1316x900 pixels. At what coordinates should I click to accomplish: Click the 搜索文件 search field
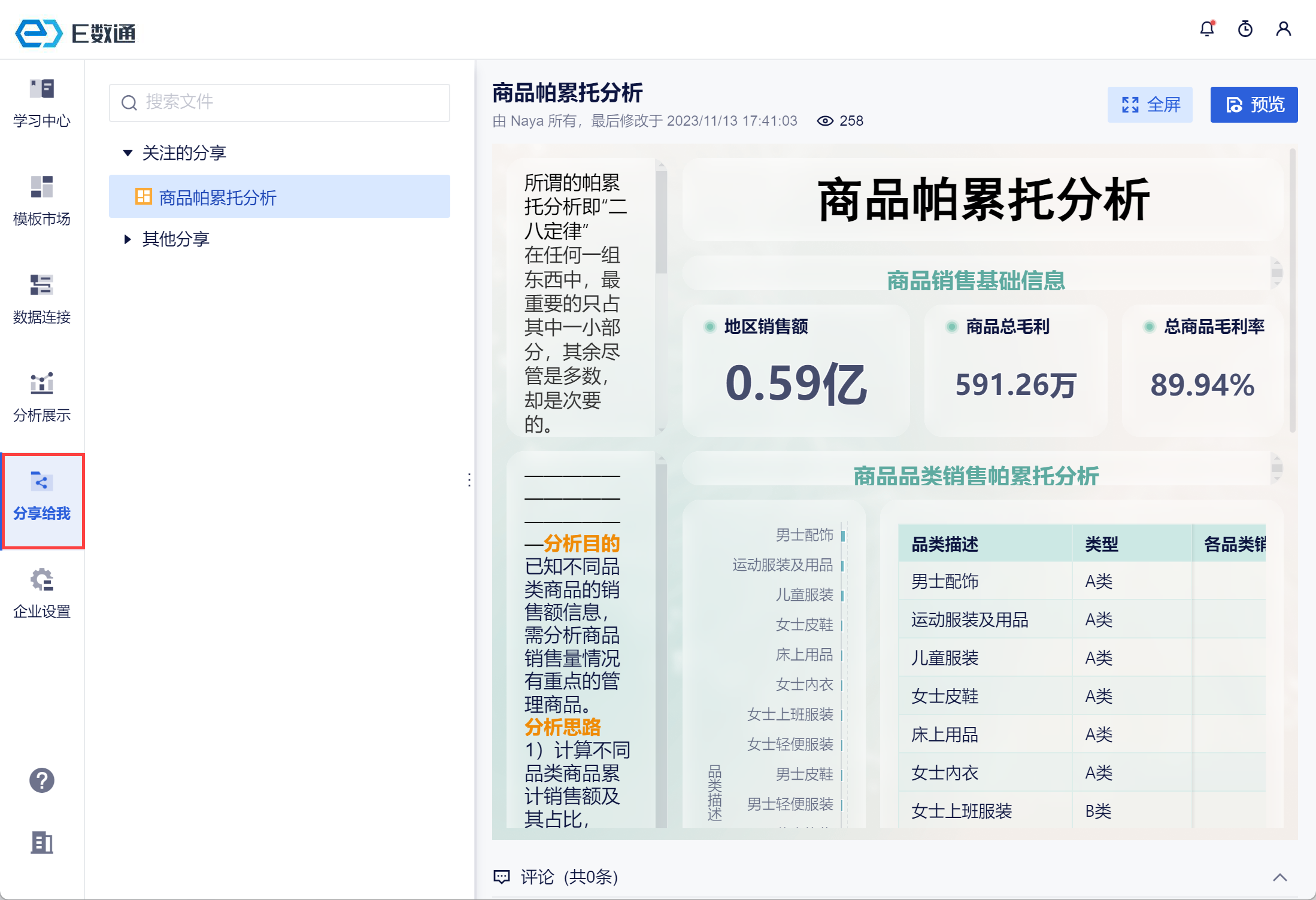[279, 102]
